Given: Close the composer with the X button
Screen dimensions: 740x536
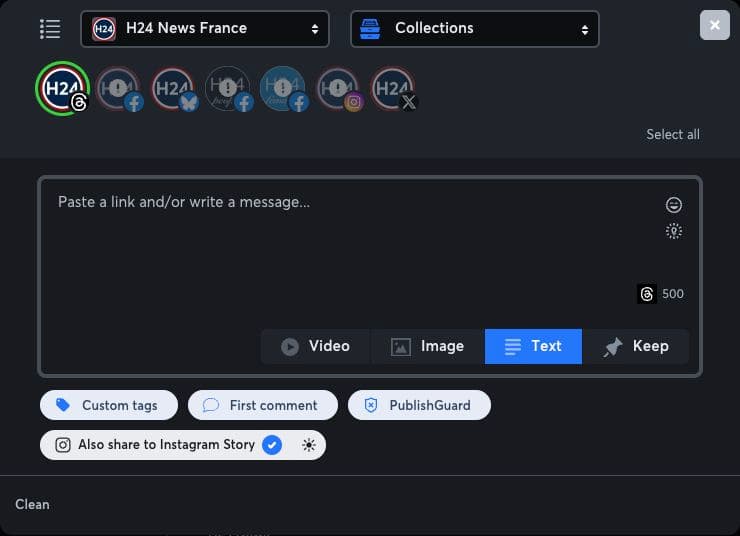Looking at the screenshot, I should click(715, 25).
